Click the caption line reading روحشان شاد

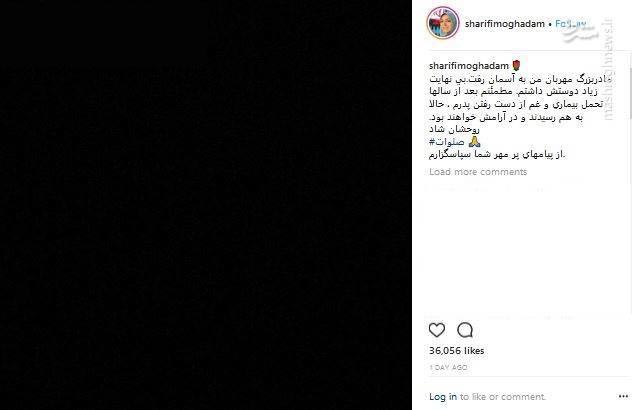(454, 129)
